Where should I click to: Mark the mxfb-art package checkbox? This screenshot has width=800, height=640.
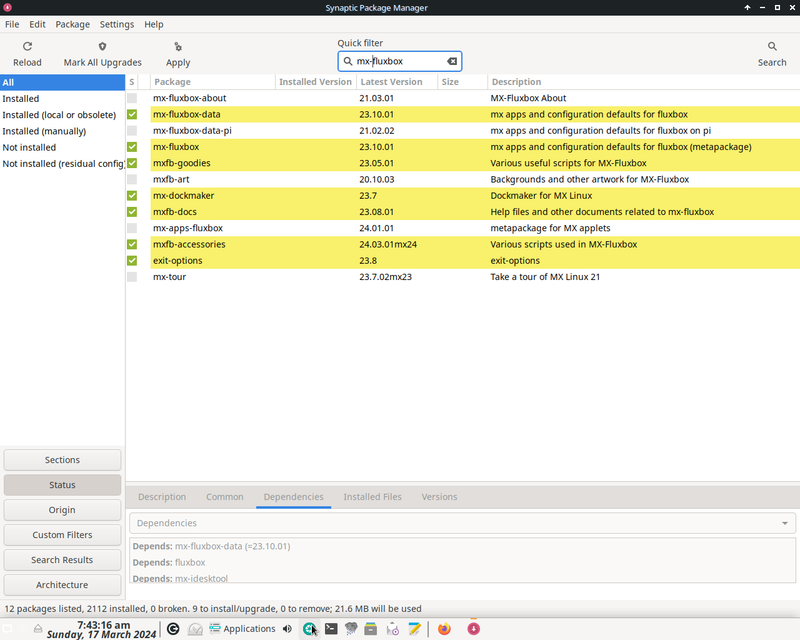point(132,179)
